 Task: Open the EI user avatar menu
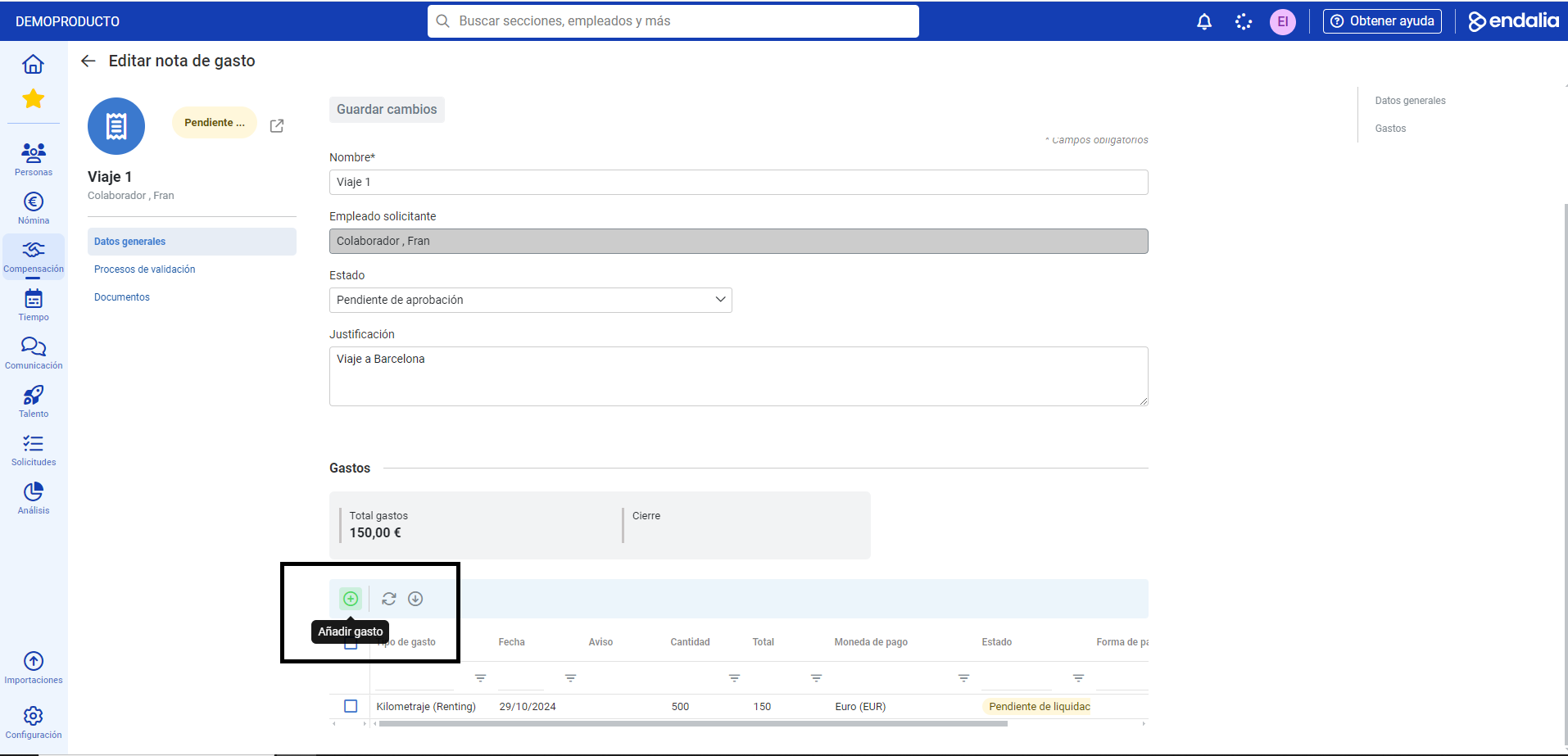pos(1283,22)
